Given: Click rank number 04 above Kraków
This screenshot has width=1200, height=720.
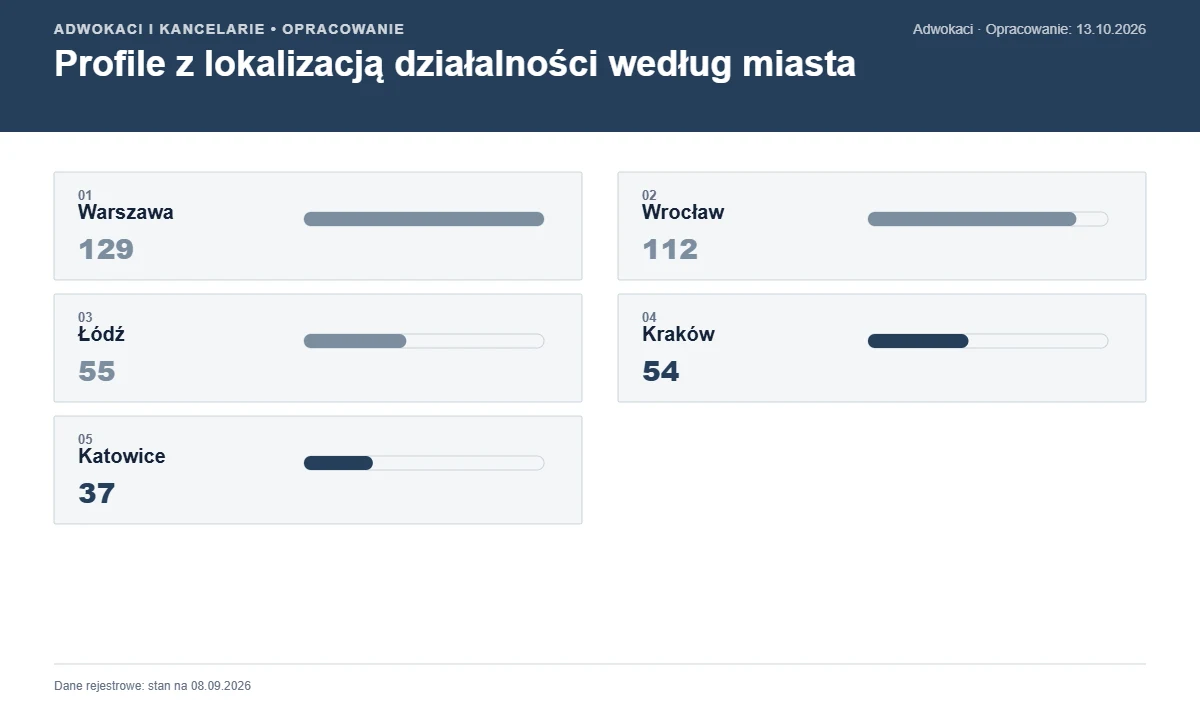Looking at the screenshot, I should point(649,317).
